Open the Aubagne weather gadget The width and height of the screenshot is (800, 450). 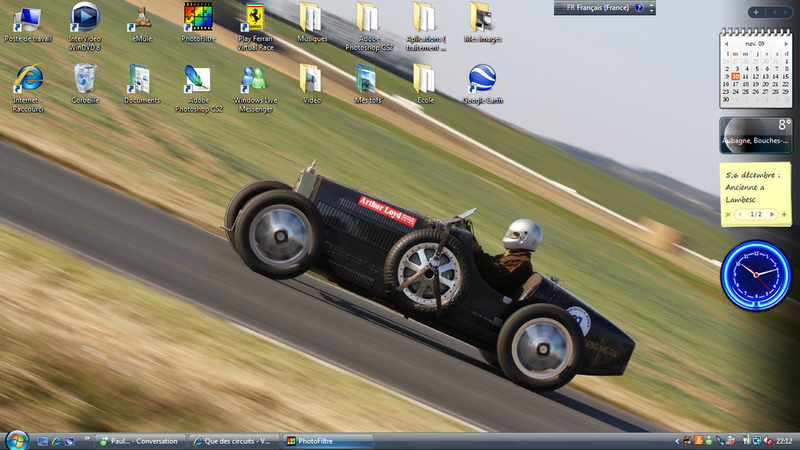(756, 135)
